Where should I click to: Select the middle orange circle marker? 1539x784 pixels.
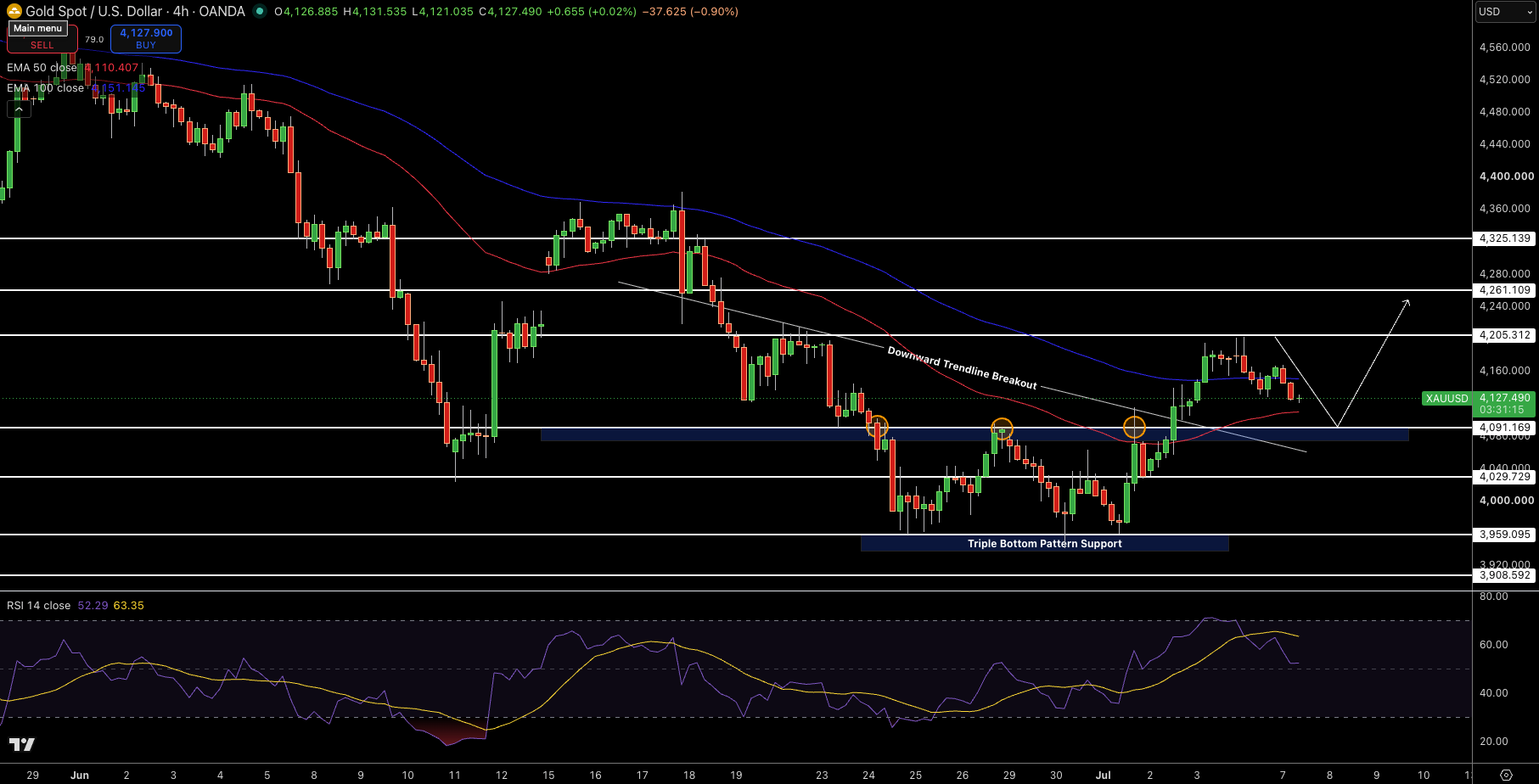tap(1003, 428)
